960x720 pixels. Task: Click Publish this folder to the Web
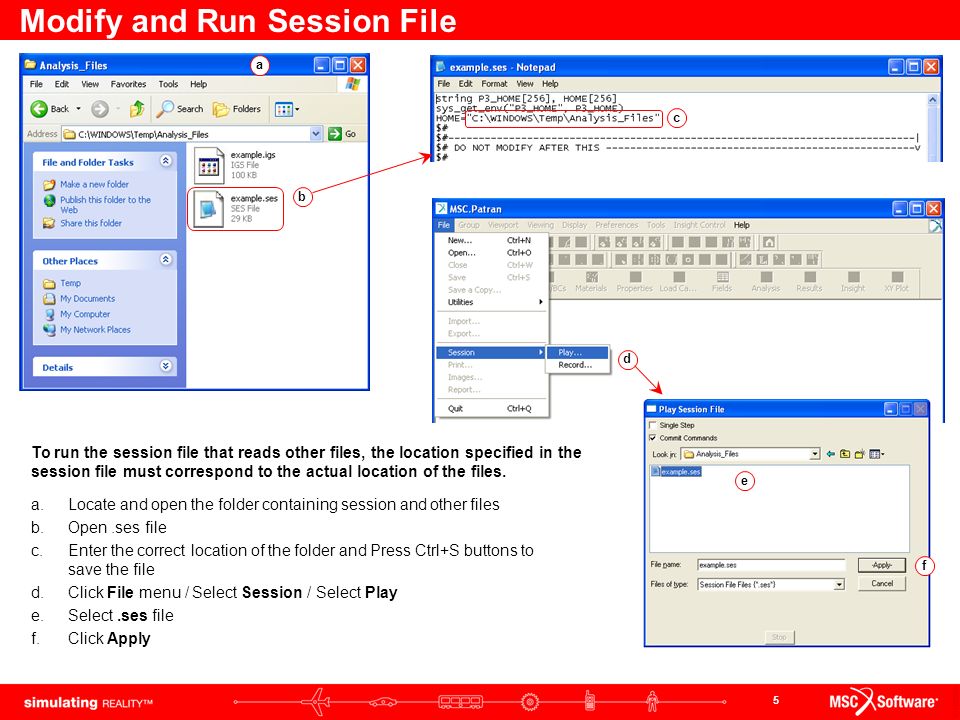pos(105,204)
